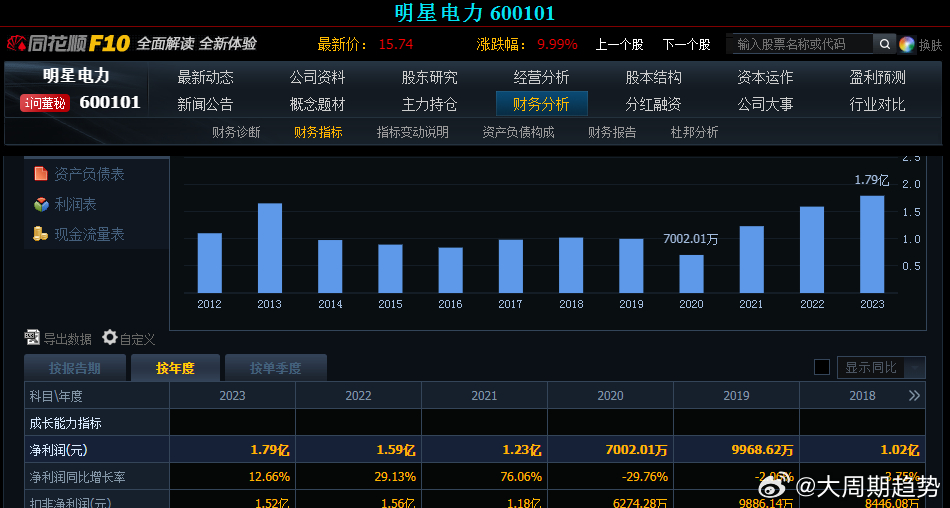Click the 2018 column header
The image size is (950, 508).
pyautogui.click(x=862, y=396)
